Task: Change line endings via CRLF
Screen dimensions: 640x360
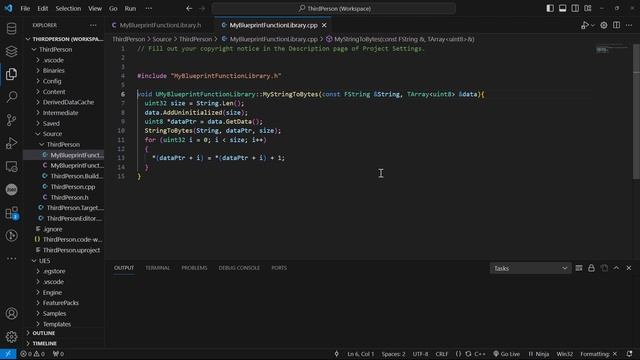Action: tap(442, 354)
